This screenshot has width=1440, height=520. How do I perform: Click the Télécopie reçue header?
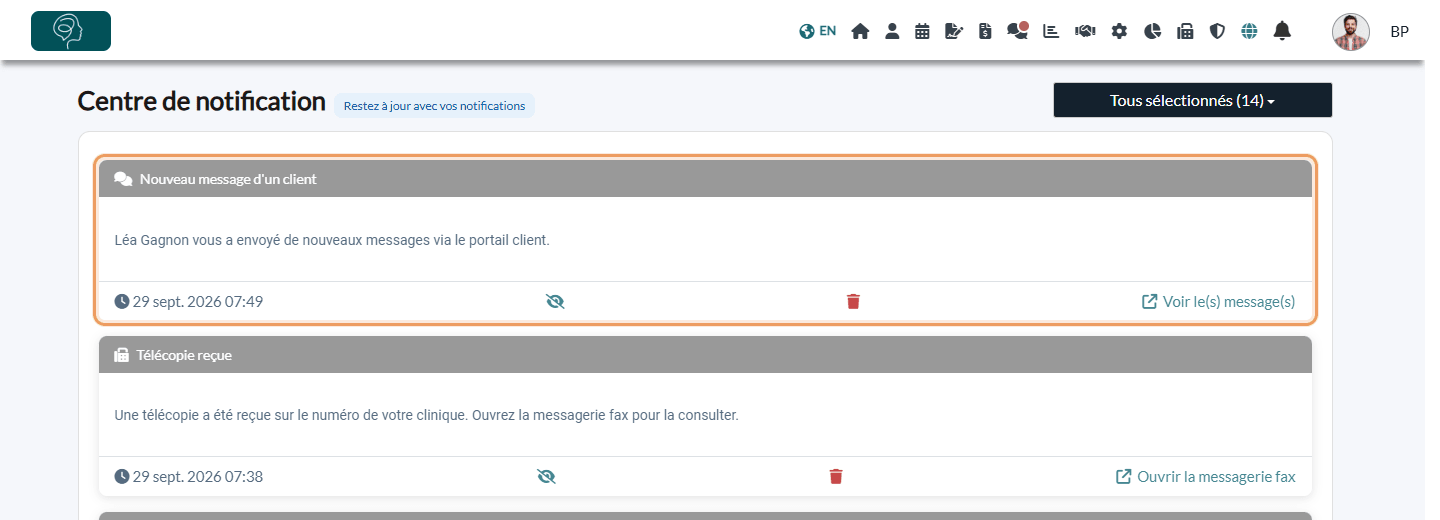pos(705,355)
